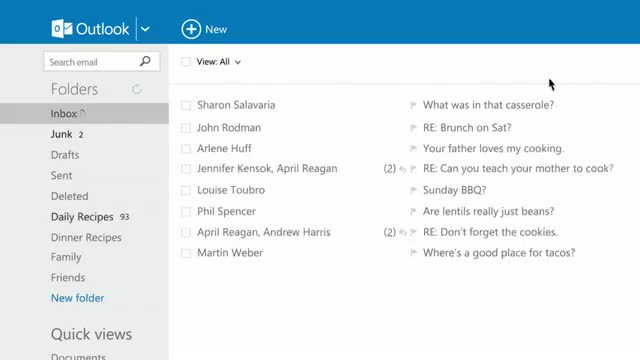
Task: Click the New button label
Action: 216,29
